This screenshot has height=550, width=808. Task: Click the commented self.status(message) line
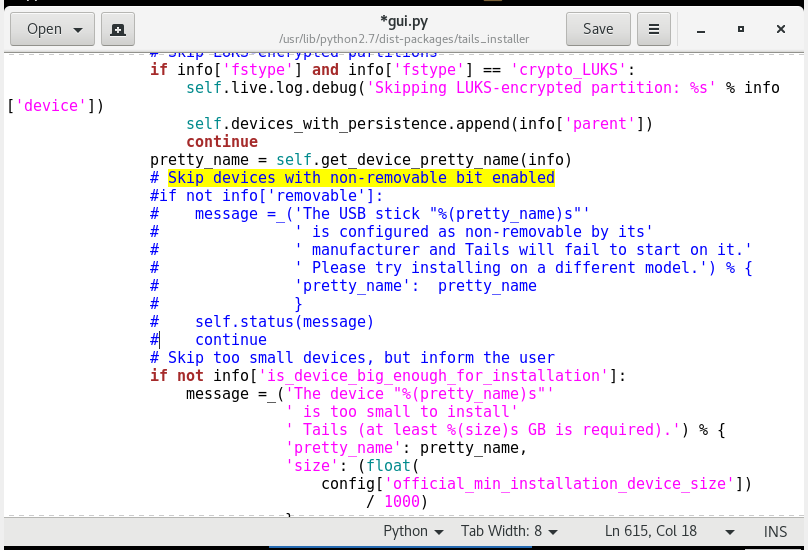click(284, 322)
